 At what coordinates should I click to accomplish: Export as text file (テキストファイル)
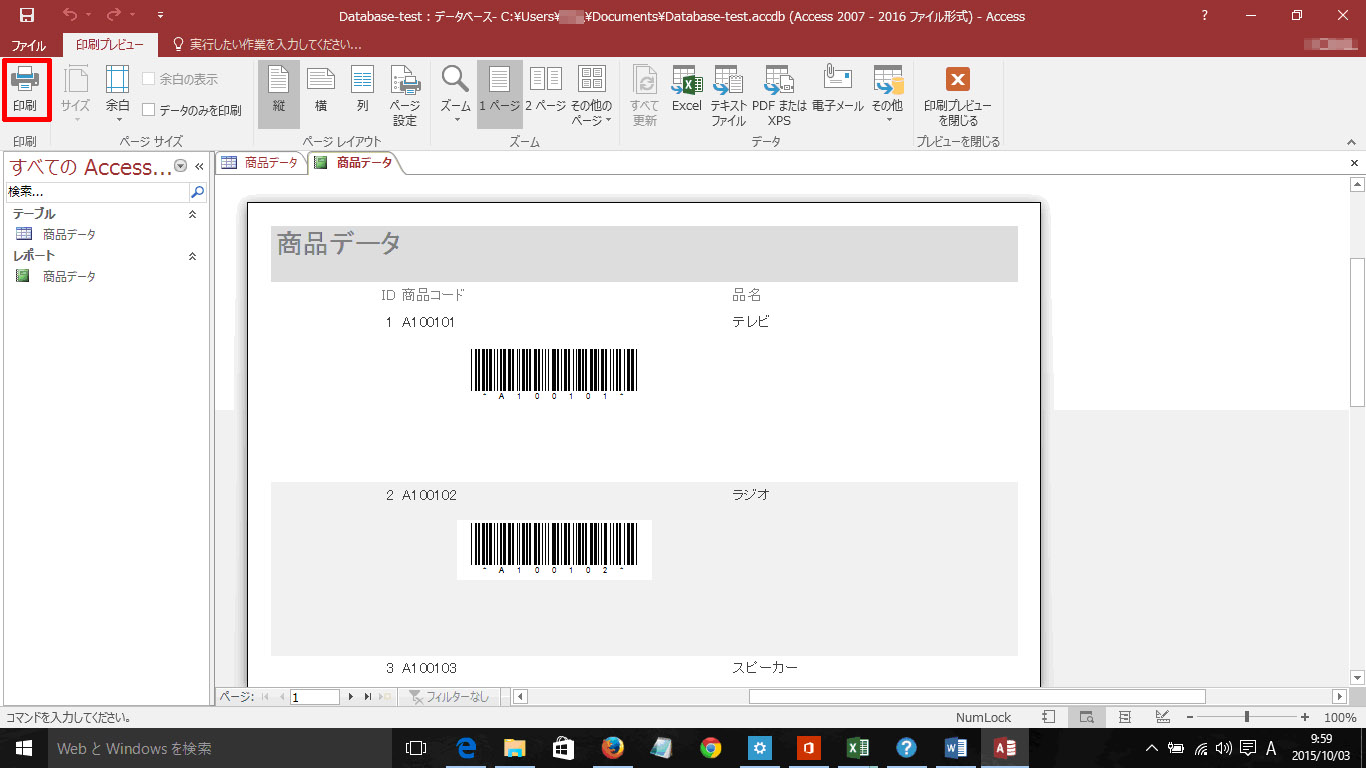(729, 95)
